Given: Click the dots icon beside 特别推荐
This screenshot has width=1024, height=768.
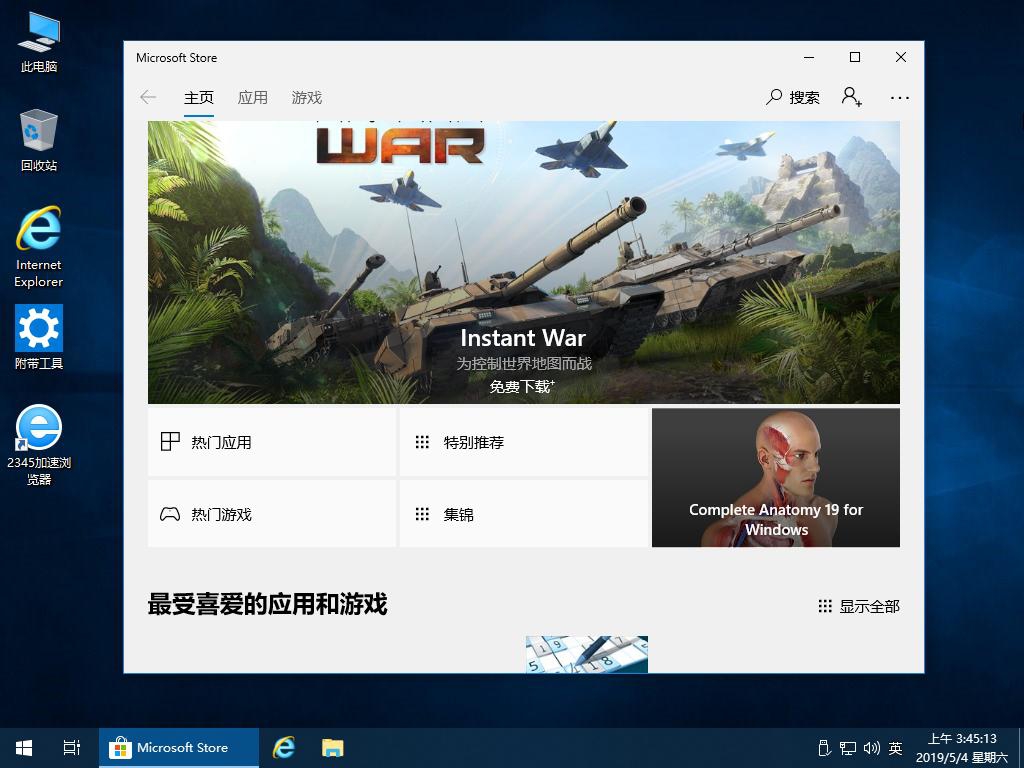Looking at the screenshot, I should tap(423, 442).
